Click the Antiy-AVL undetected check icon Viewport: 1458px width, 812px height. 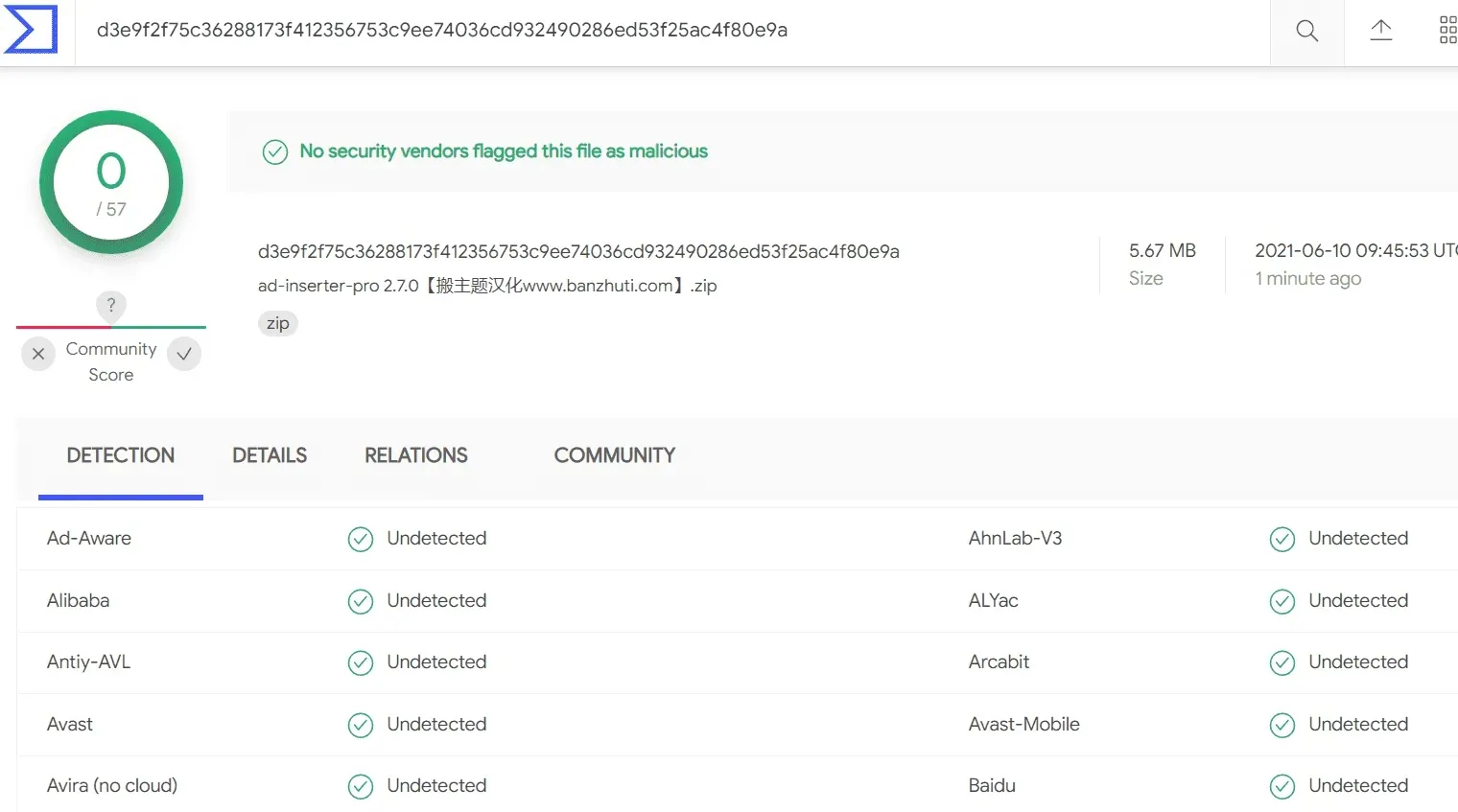point(361,663)
